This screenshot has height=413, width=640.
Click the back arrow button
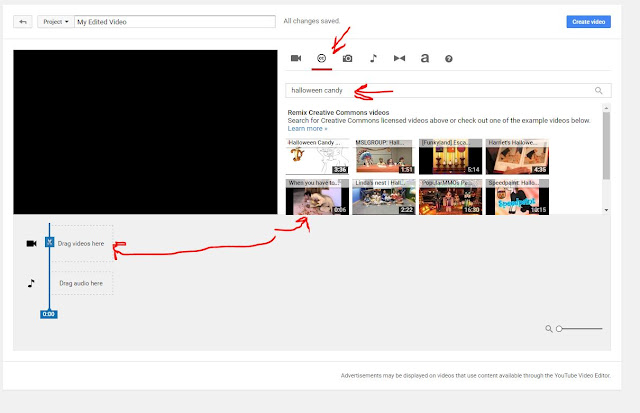[x=22, y=22]
